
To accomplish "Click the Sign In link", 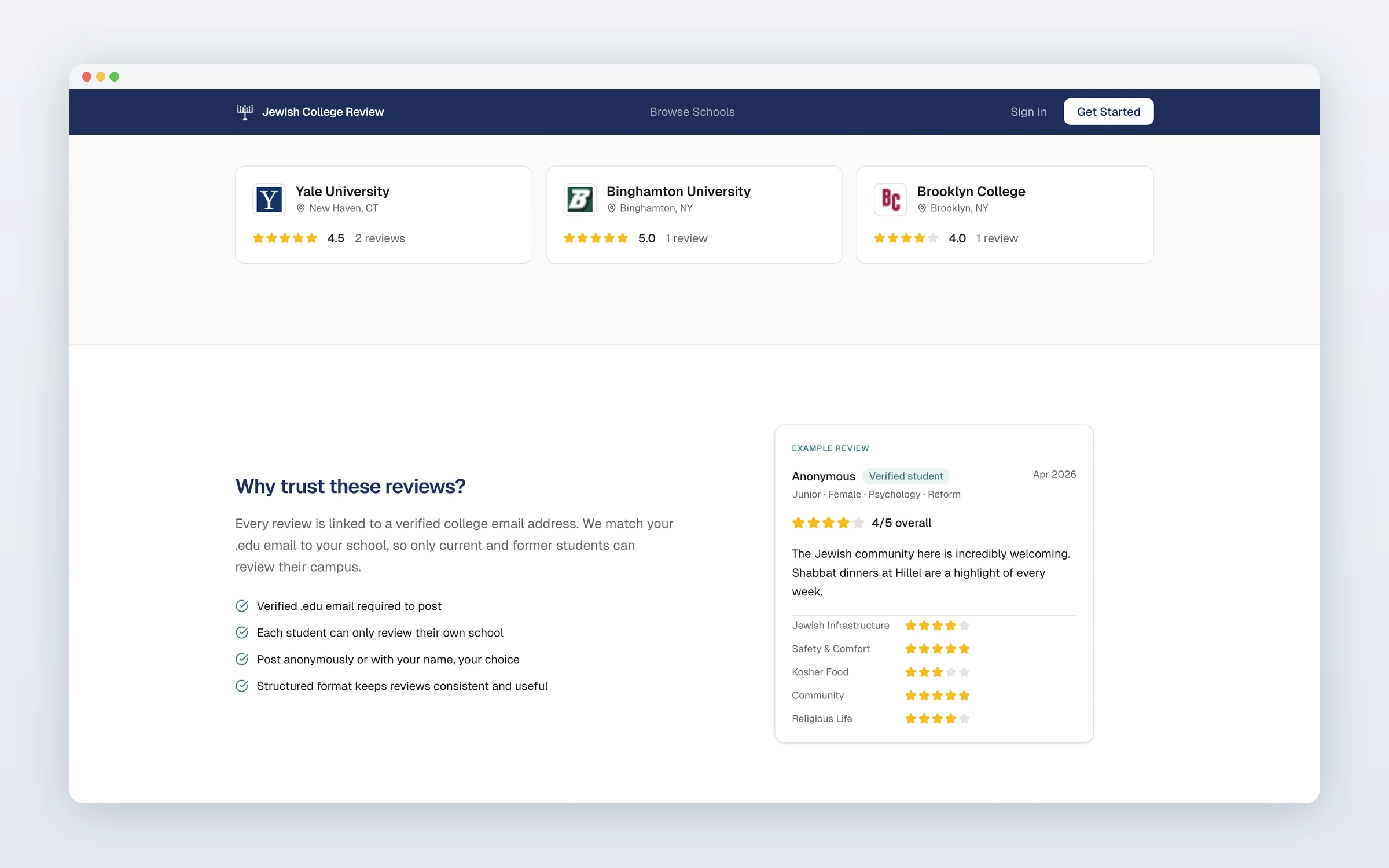I will pyautogui.click(x=1028, y=112).
